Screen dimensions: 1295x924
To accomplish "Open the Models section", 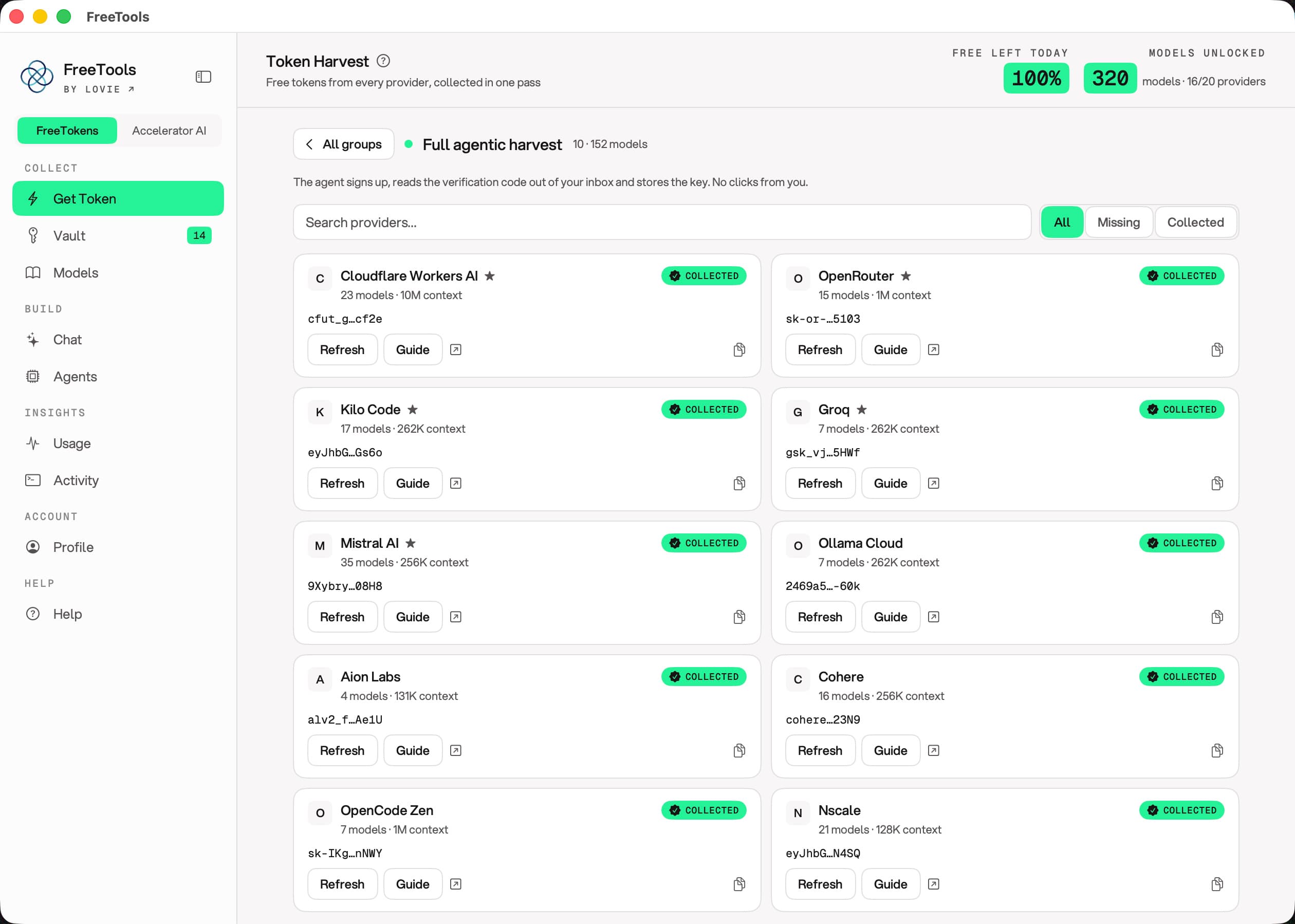I will tap(118, 272).
